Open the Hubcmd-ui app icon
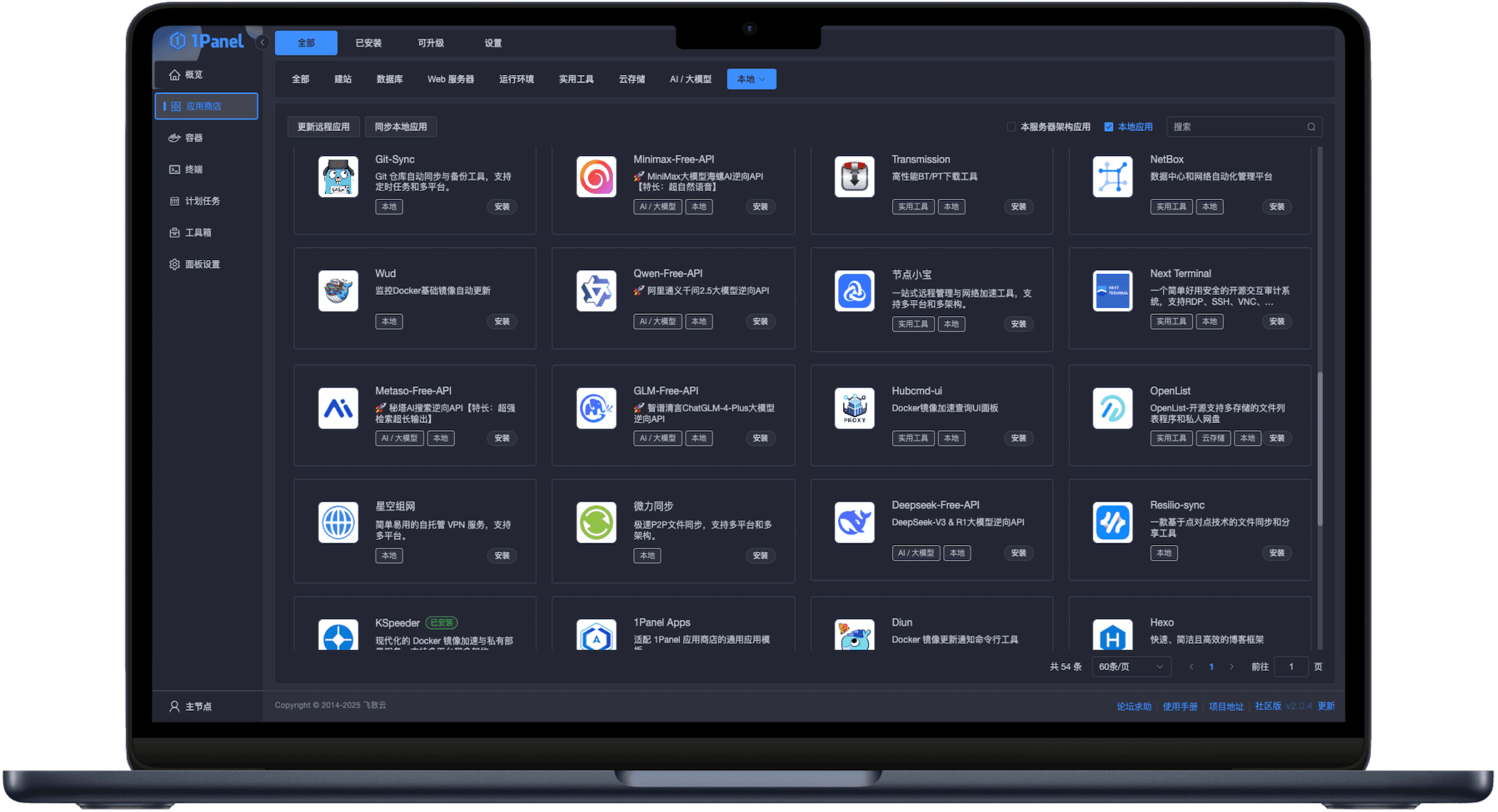Image resolution: width=1498 pixels, height=812 pixels. point(854,408)
